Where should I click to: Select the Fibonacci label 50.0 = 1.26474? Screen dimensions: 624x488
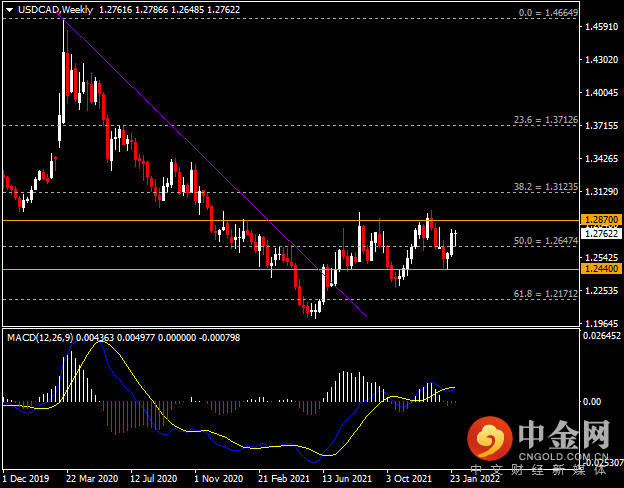pyautogui.click(x=546, y=241)
